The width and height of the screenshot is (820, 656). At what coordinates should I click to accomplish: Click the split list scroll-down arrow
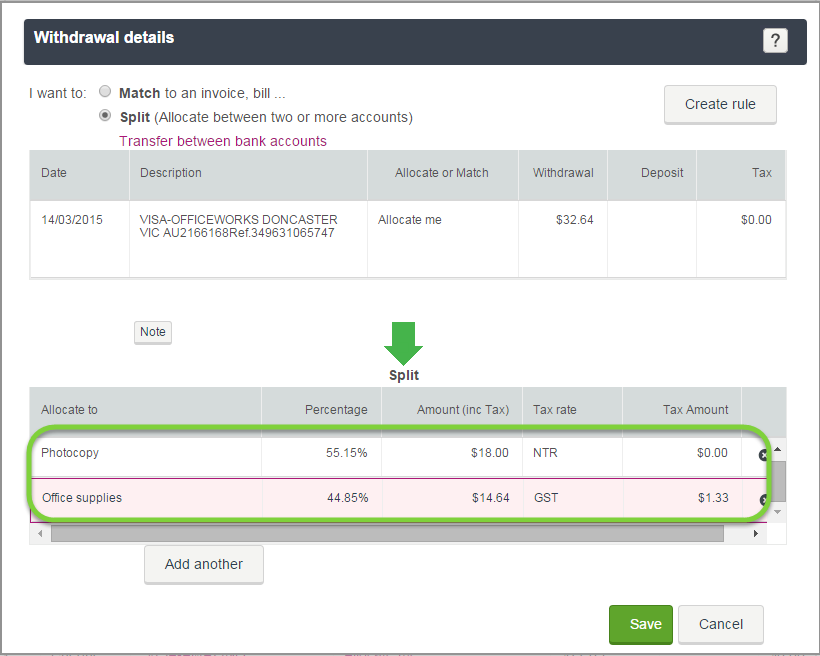[778, 512]
